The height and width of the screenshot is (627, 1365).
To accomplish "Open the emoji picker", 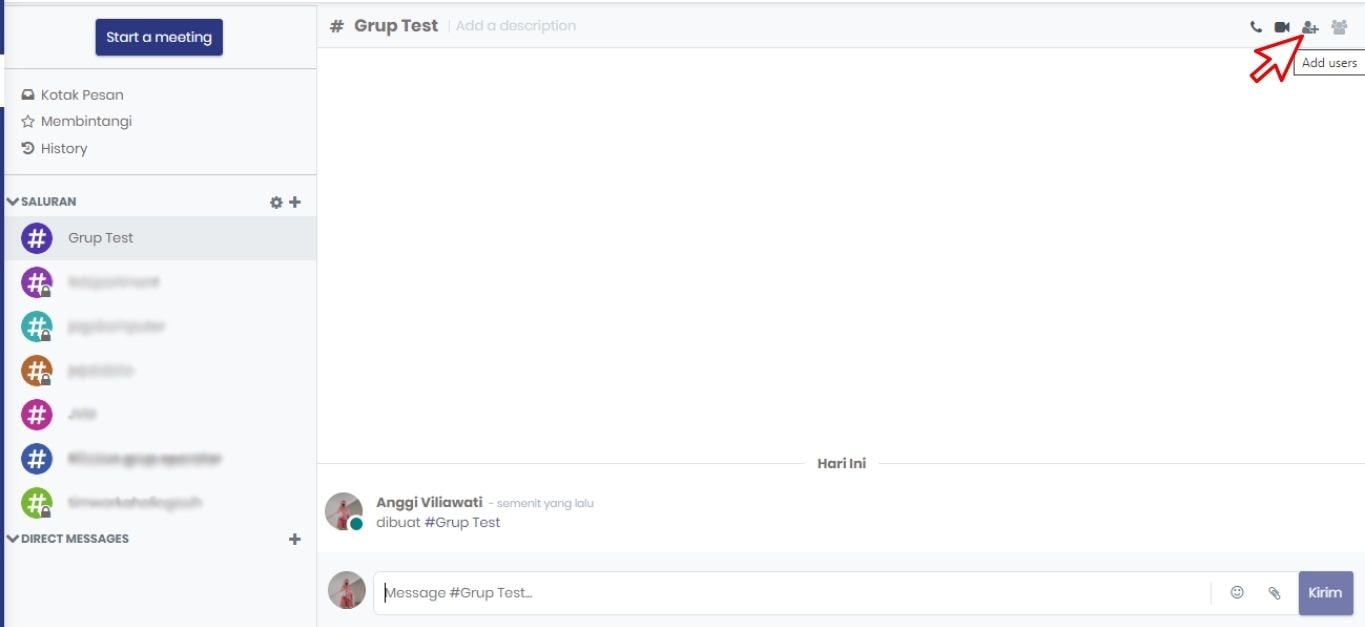I will [x=1237, y=592].
